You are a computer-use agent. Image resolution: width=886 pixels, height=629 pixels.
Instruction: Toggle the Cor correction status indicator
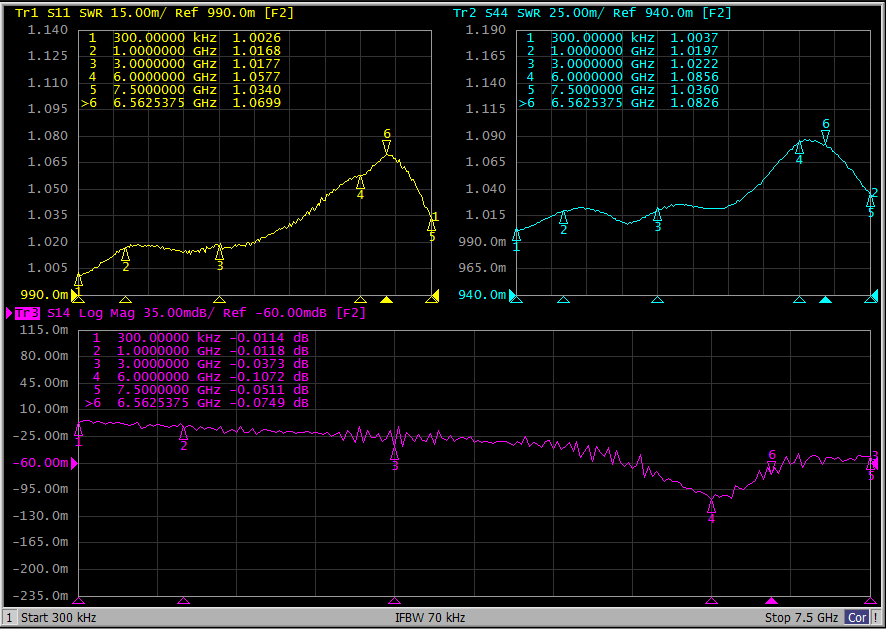pyautogui.click(x=857, y=618)
